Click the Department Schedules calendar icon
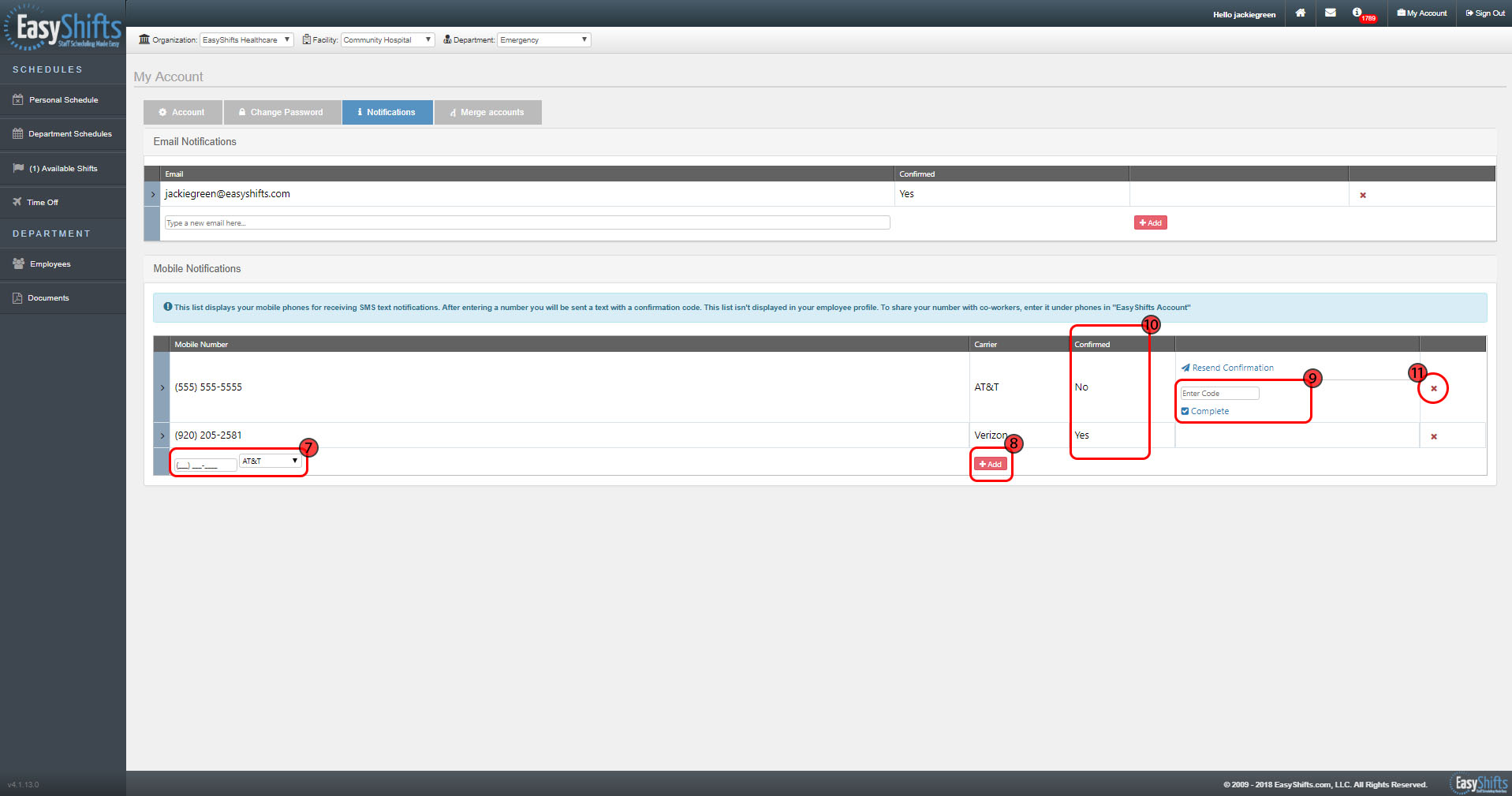 [x=17, y=133]
